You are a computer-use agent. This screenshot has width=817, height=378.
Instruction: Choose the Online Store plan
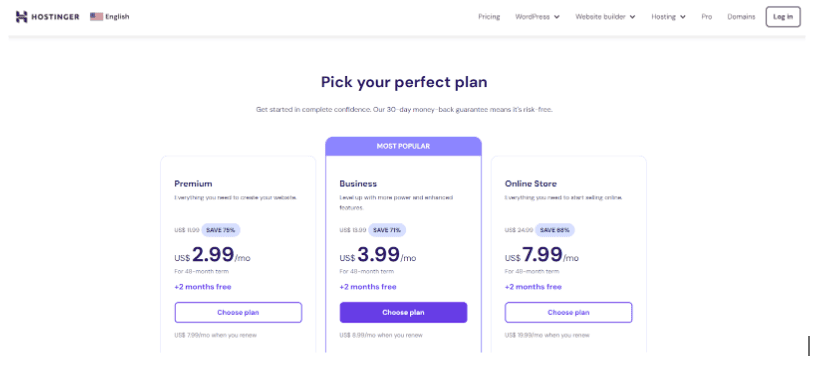(568, 312)
